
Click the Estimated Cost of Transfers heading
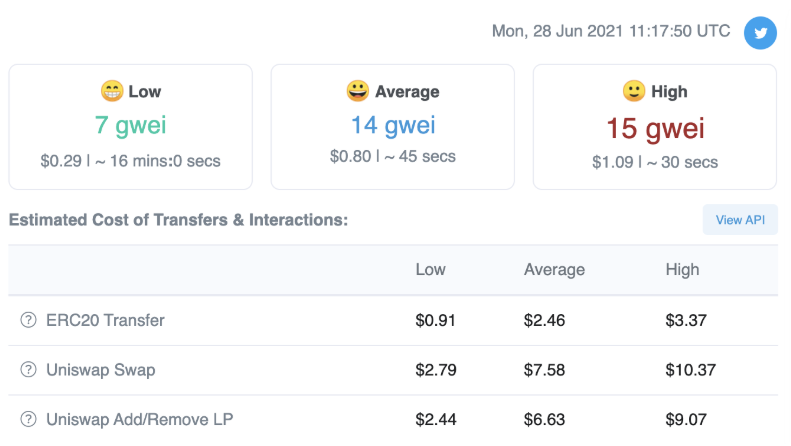click(178, 220)
